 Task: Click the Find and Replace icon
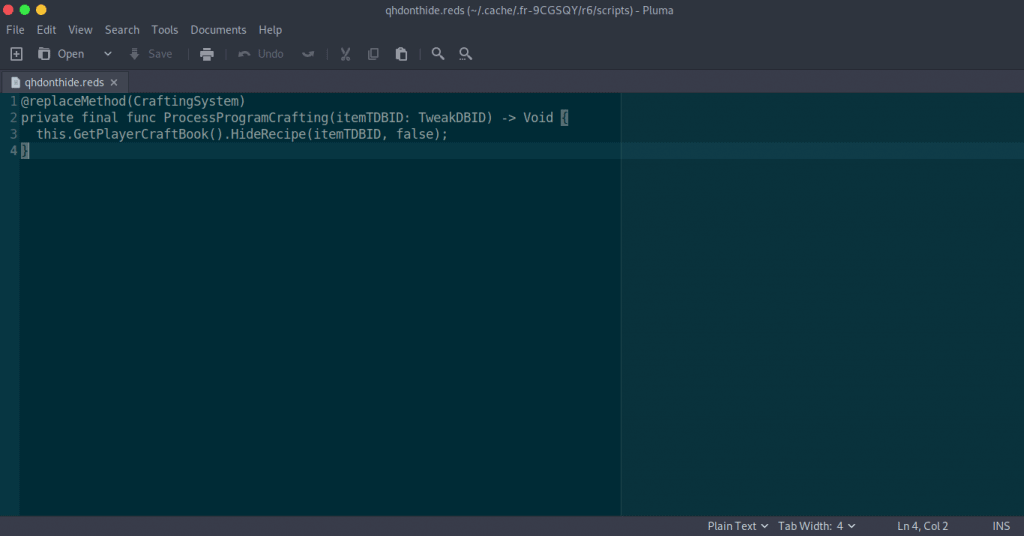pyautogui.click(x=465, y=54)
